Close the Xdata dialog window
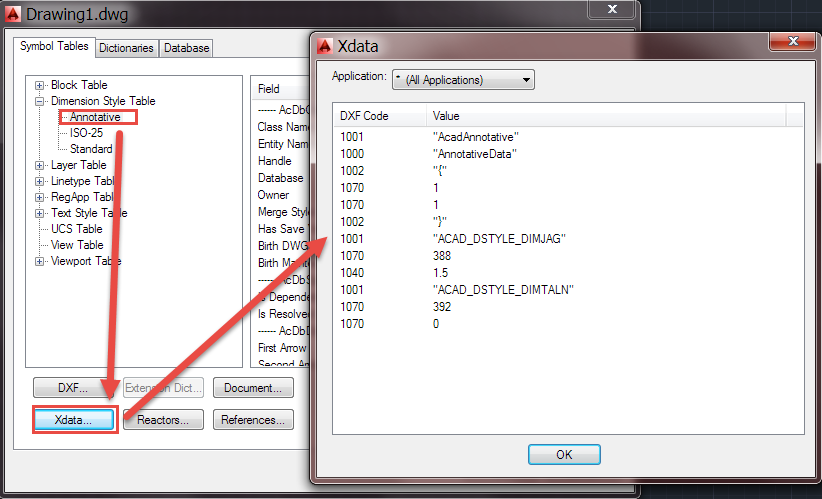Image resolution: width=822 pixels, height=499 pixels. click(x=792, y=41)
